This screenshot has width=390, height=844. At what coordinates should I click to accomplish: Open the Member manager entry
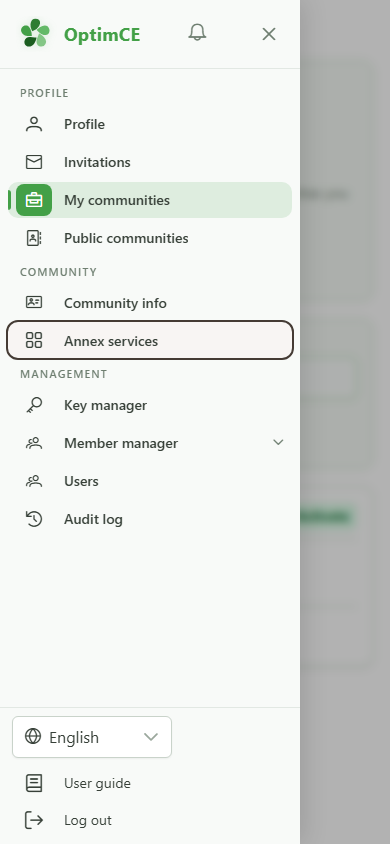pos(150,443)
